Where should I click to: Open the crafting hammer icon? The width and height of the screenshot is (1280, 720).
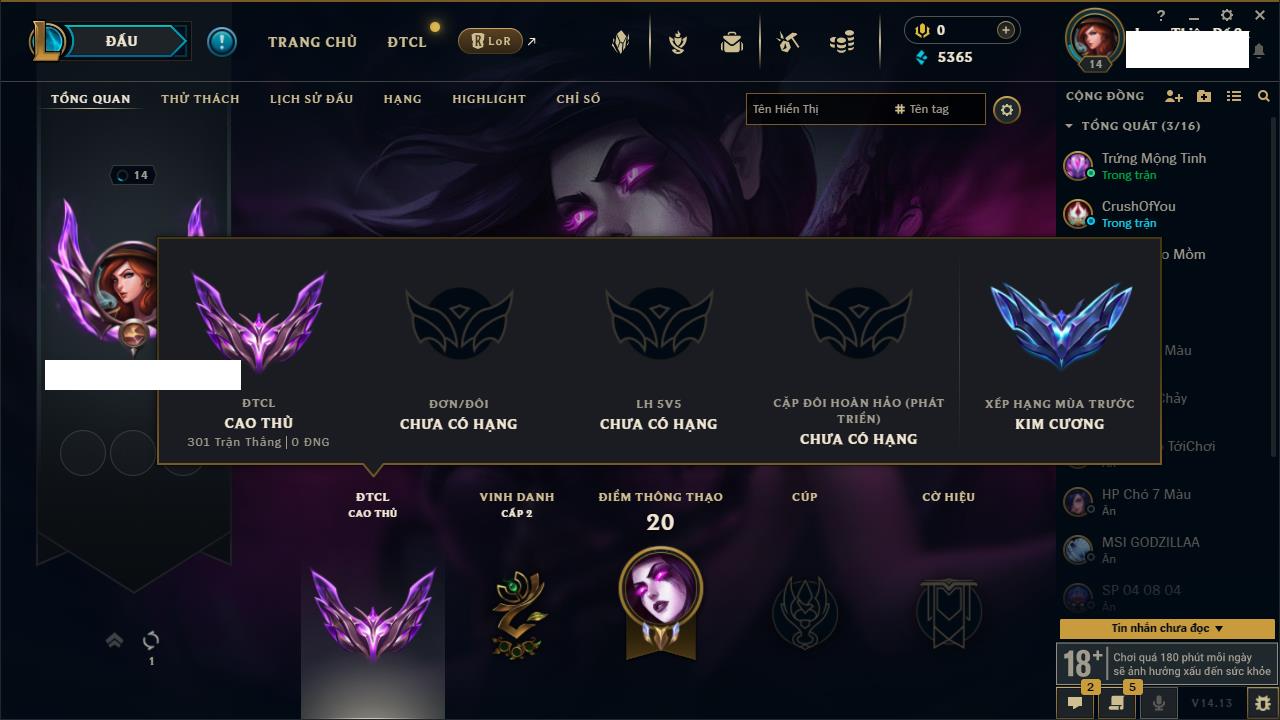pyautogui.click(x=788, y=42)
